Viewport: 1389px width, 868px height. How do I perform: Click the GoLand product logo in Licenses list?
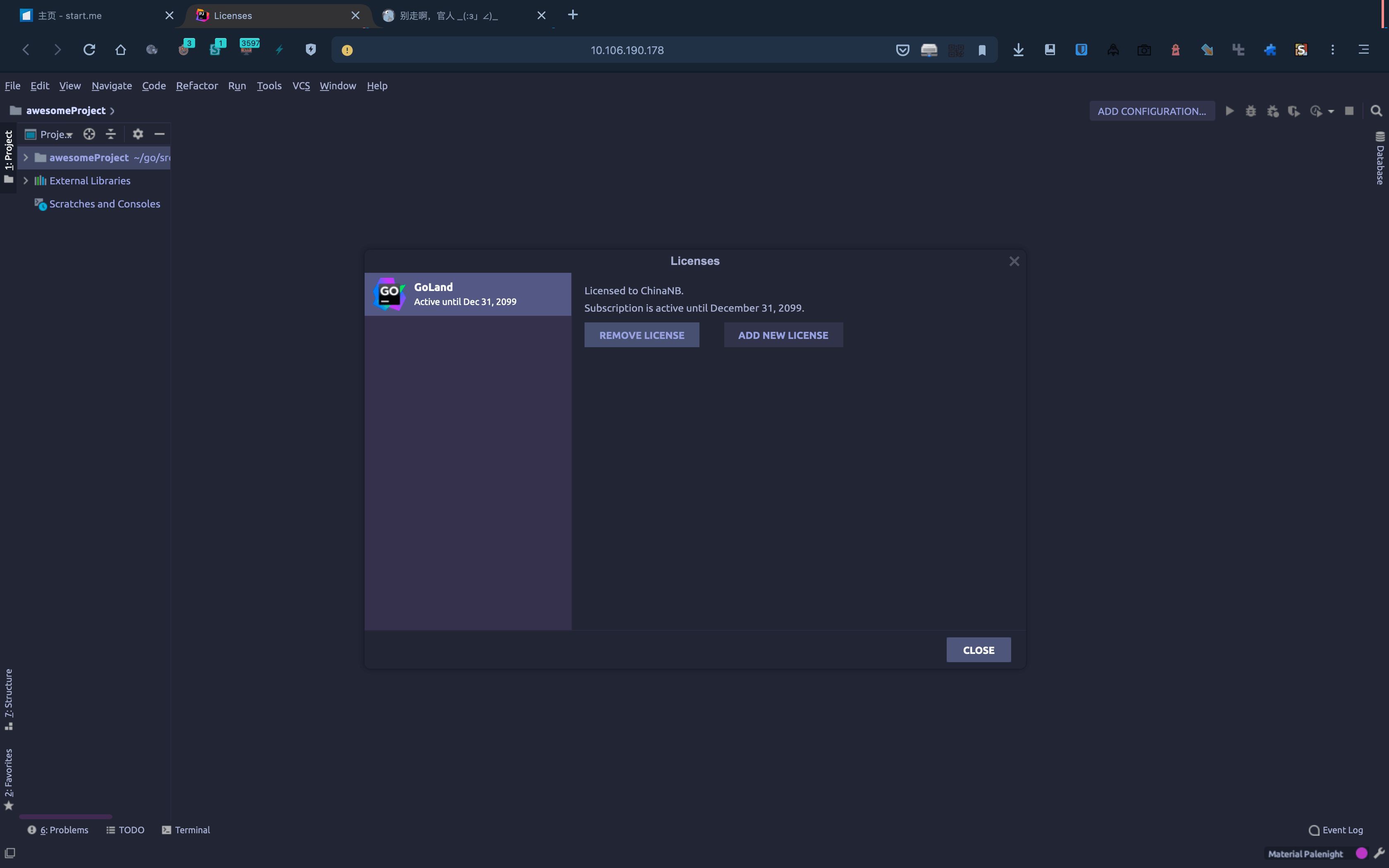point(389,294)
